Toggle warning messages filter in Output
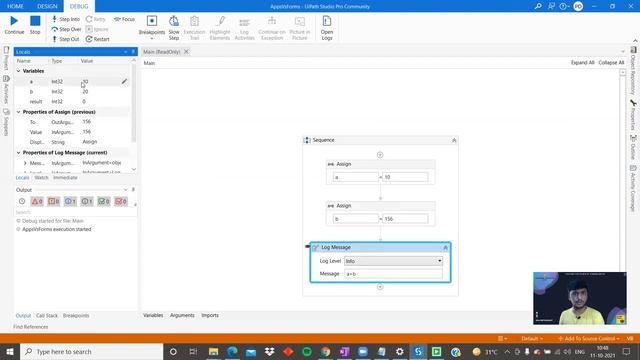640x360 pixels. pyautogui.click(x=53, y=201)
